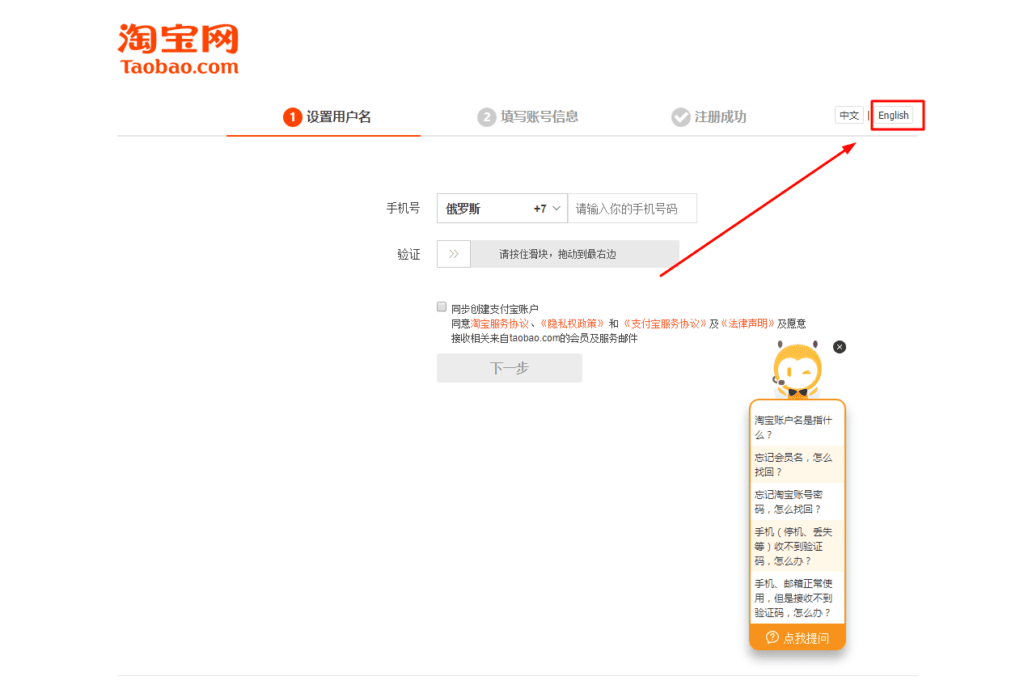Screen dimensions: 1024x681
Task: Close the assistant mascot popup
Action: 839,346
